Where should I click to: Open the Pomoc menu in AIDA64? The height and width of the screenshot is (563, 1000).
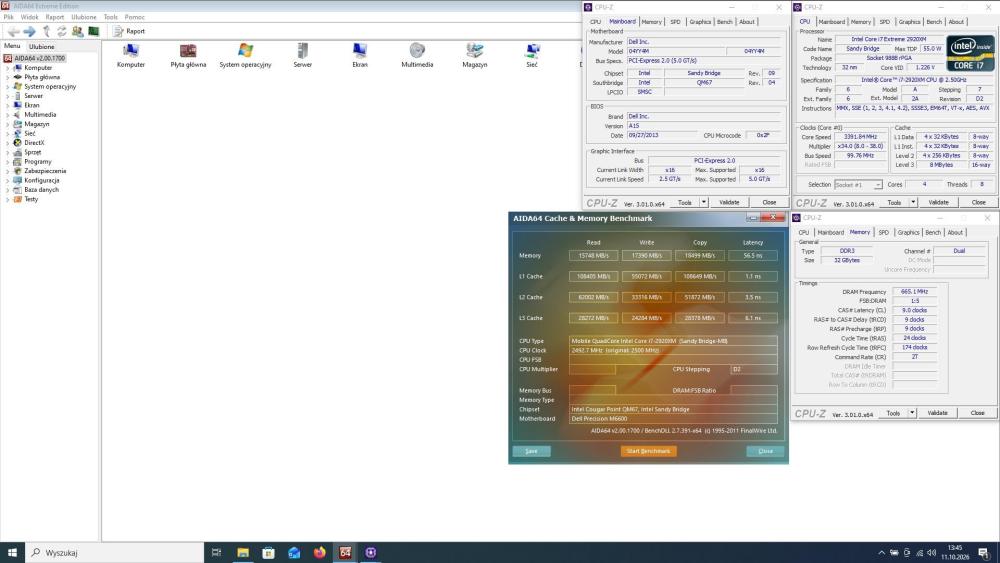(135, 17)
